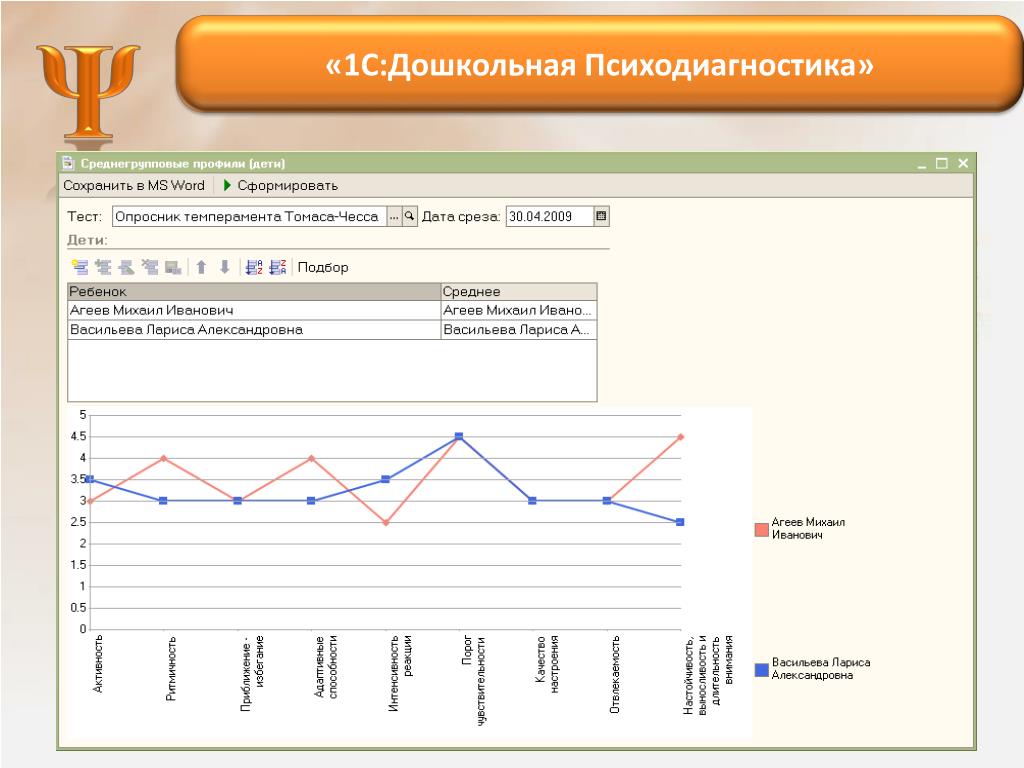1024x768 pixels.
Task: Close the Среднегрупповые профили window
Action: 963,163
